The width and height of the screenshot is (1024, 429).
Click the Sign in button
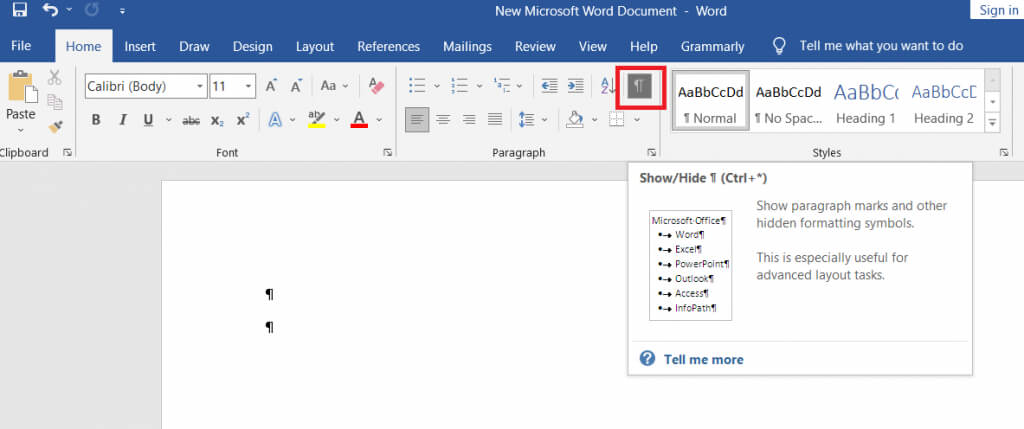[998, 10]
